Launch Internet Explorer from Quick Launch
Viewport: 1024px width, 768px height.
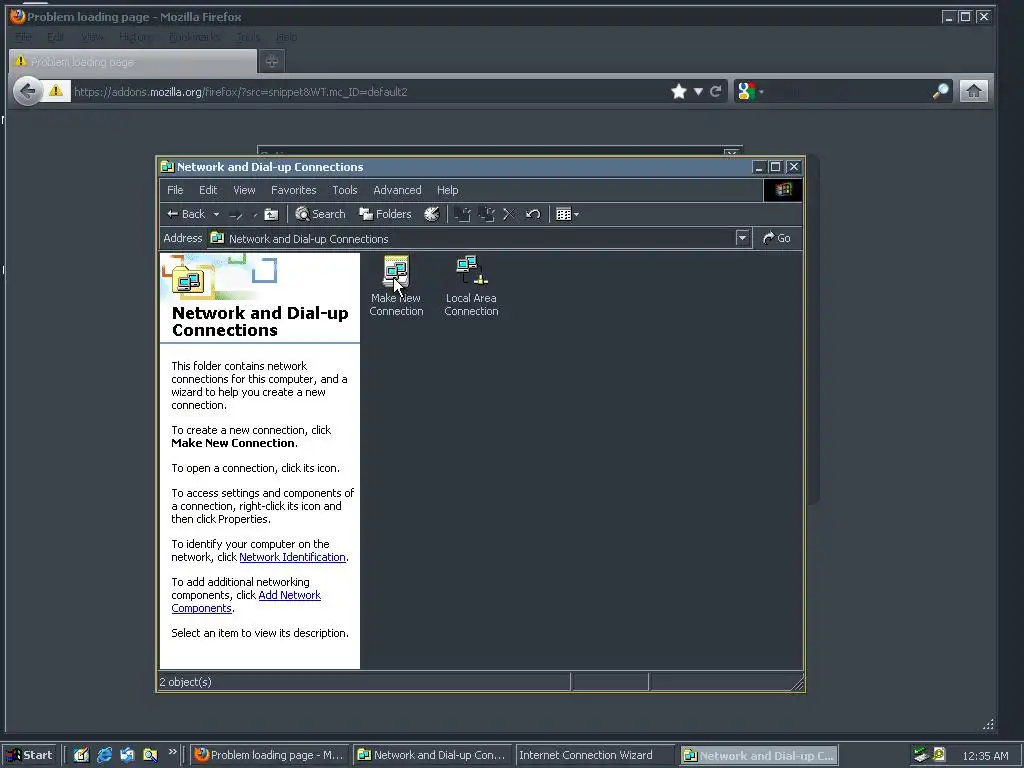pyautogui.click(x=104, y=755)
